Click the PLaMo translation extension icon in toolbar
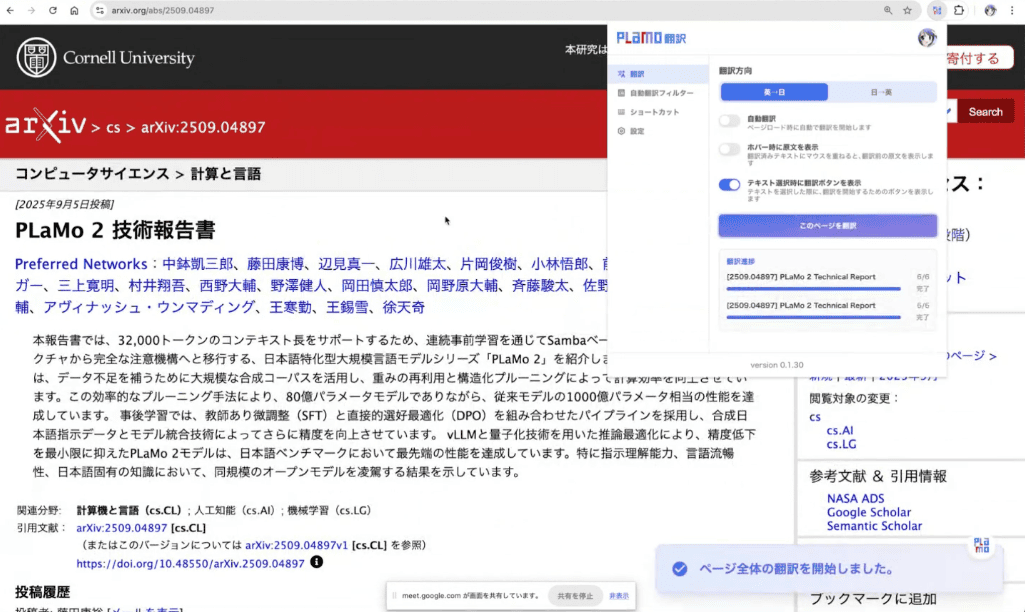 coord(936,10)
